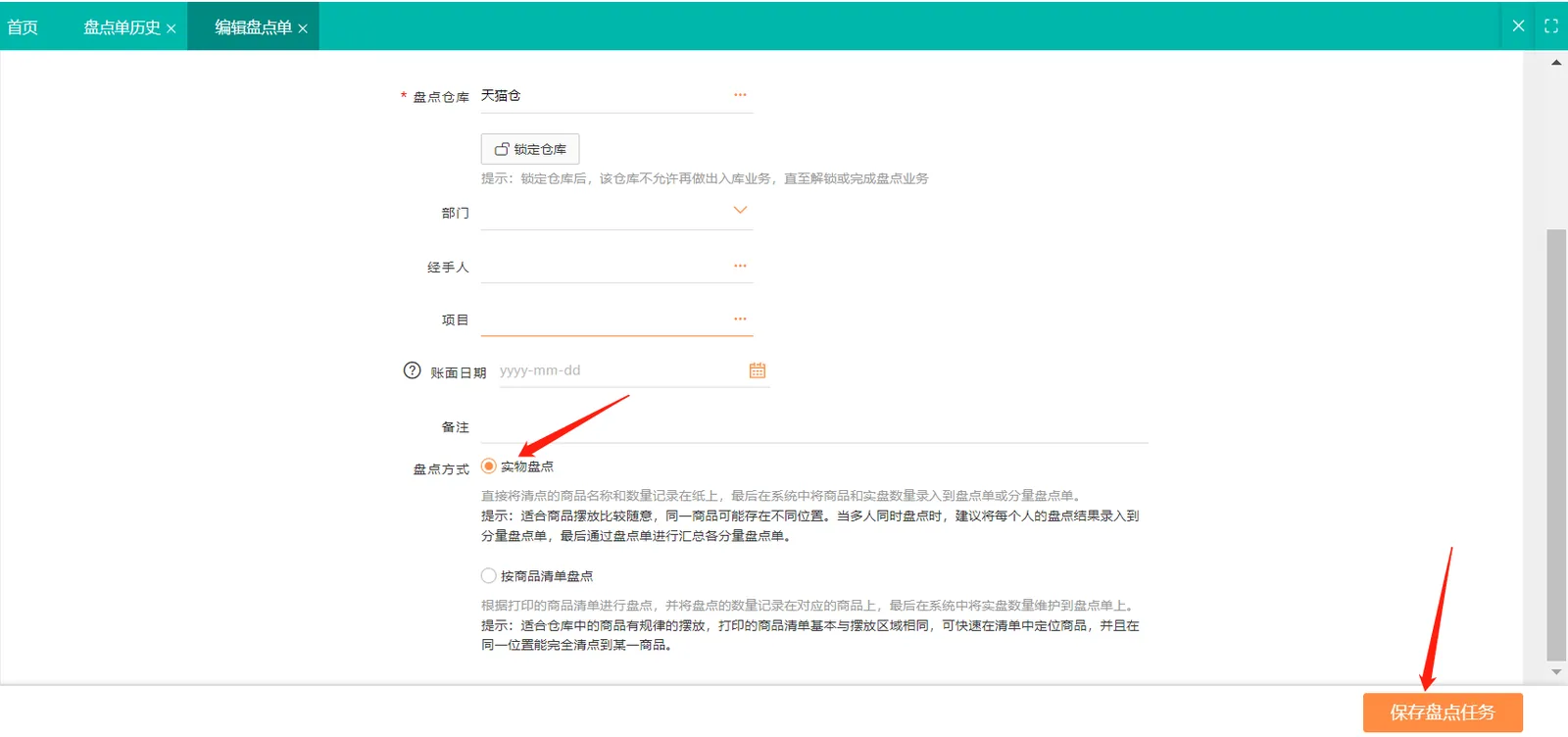Select the 实物盘点 radio option
Screen dimensions: 1568x737
488,467
